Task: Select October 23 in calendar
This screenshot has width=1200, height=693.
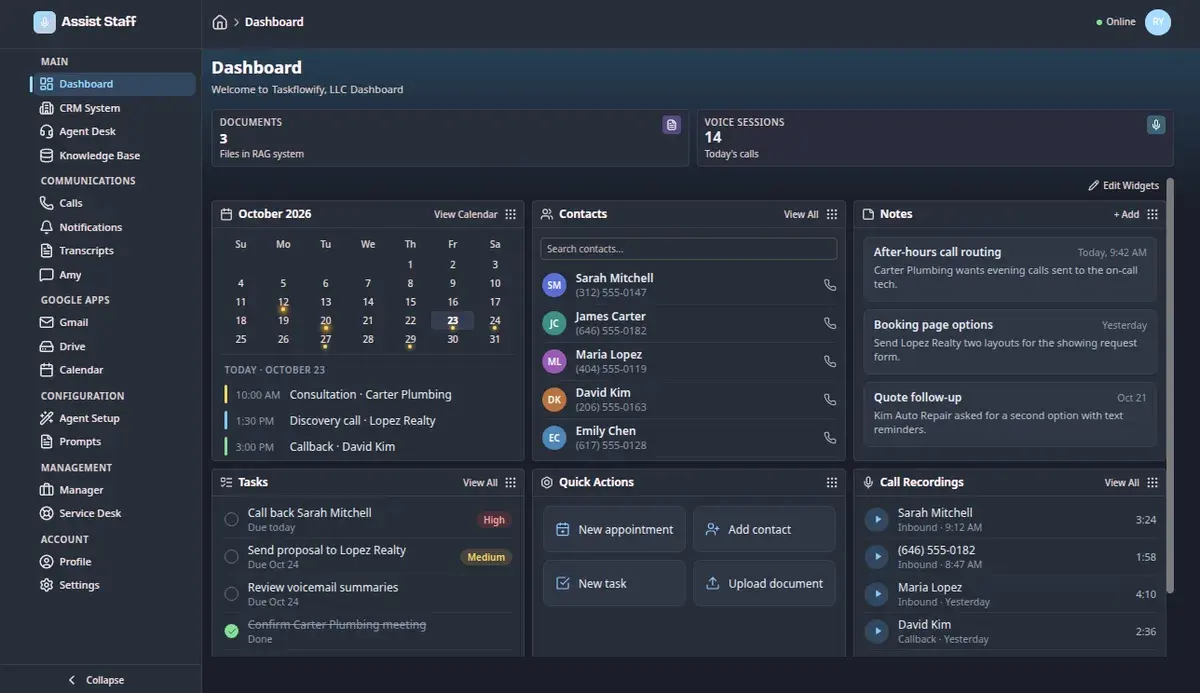Action: 453,321
